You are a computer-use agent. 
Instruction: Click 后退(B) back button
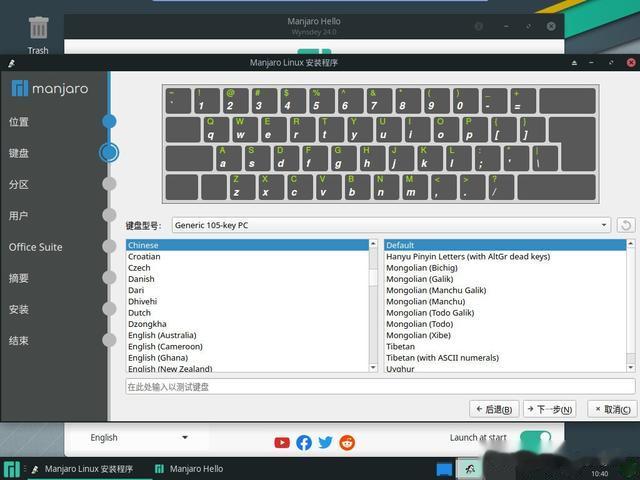pyautogui.click(x=494, y=409)
